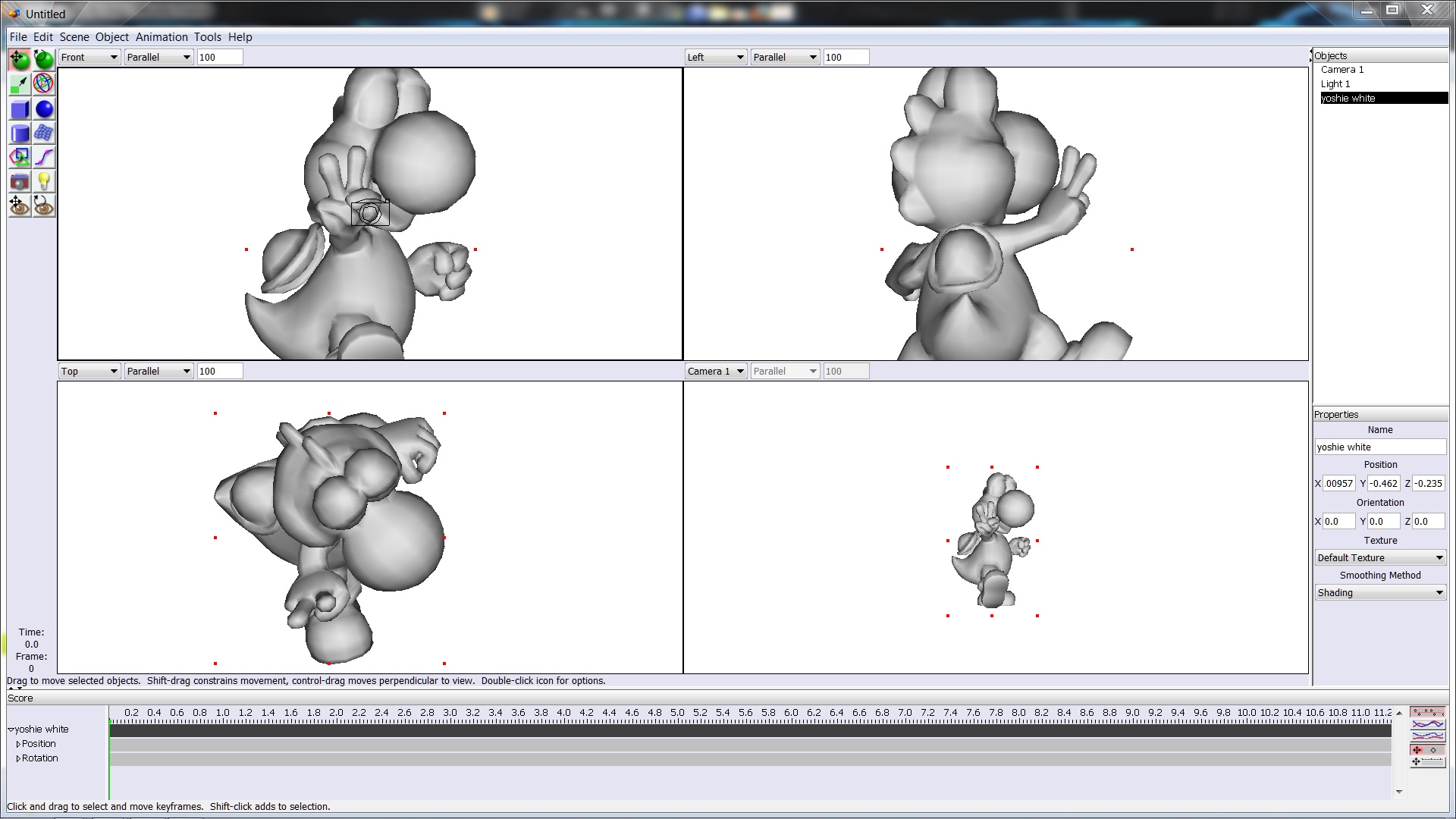Click the Front view zoom field
Viewport: 1456px width, 819px height.
point(220,58)
